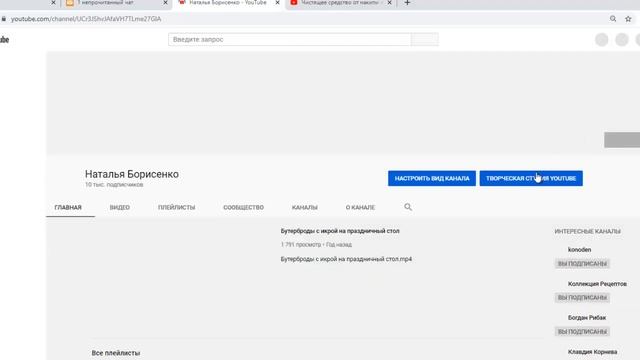The width and height of the screenshot is (640, 360).
Task: Click the Наталья Борисенко channel name
Action: [132, 174]
